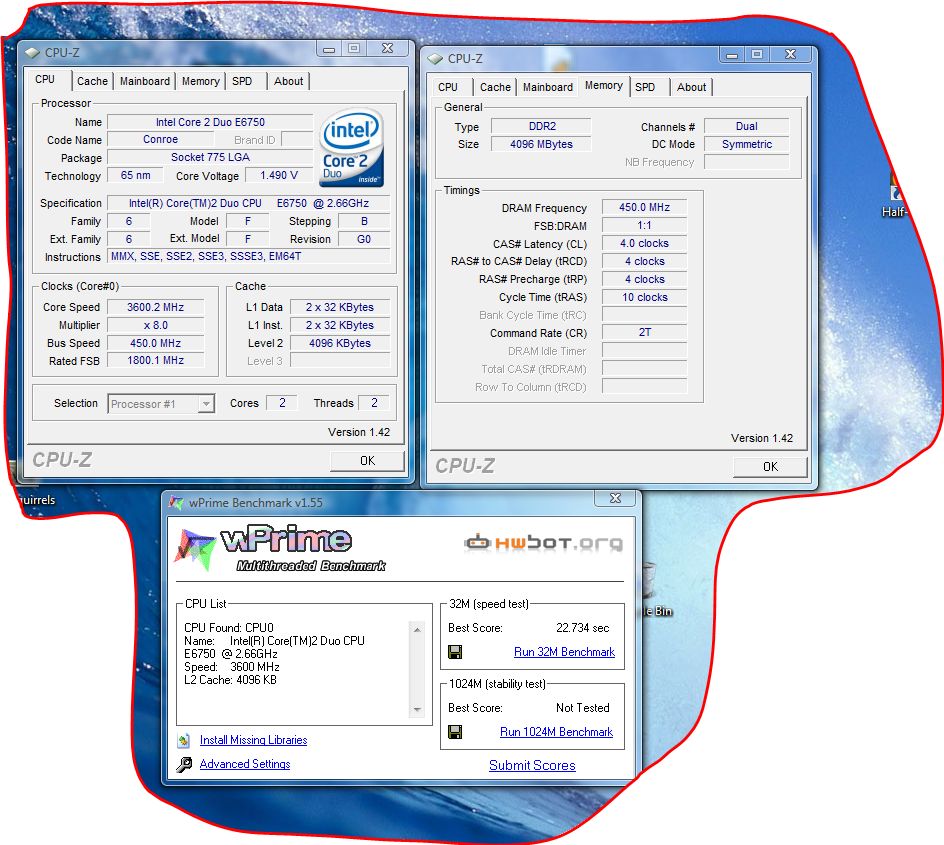Click the wPrime title bar app icon
This screenshot has height=845, width=944.
(x=176, y=502)
